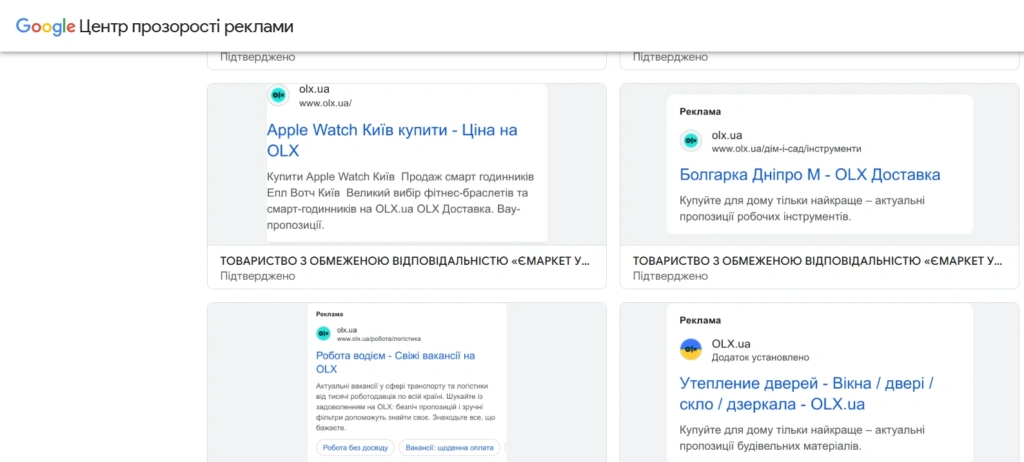Click the OLX.ua name in the Утепление дверей ad

[x=731, y=344]
